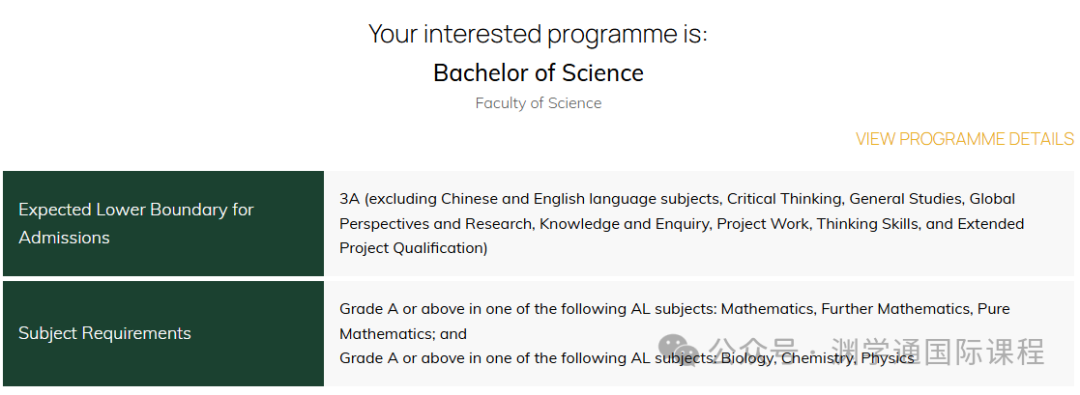Click the watermark text 渊学通国际课程
Screen dimensions: 1080x395
point(937,351)
